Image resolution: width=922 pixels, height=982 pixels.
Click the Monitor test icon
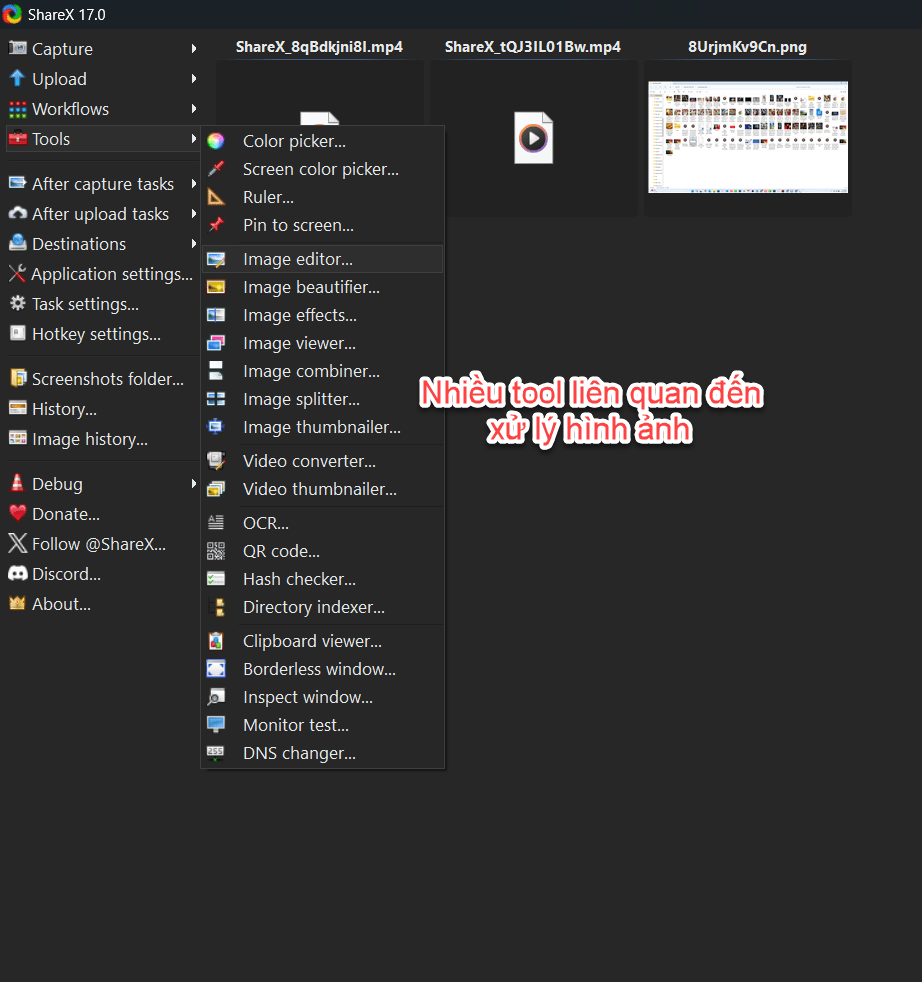(x=216, y=725)
